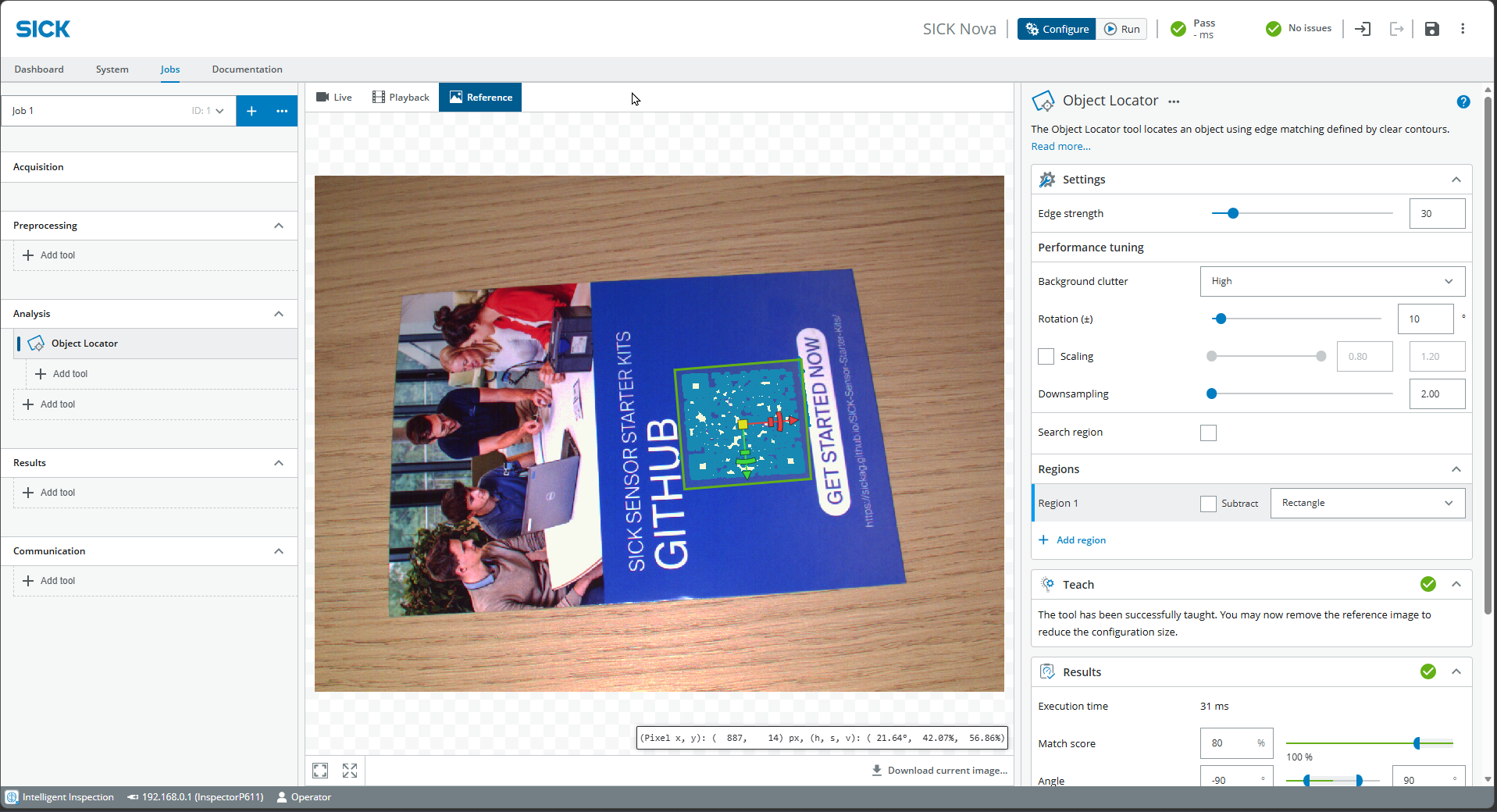Switch to the Playback image view

[401, 98]
